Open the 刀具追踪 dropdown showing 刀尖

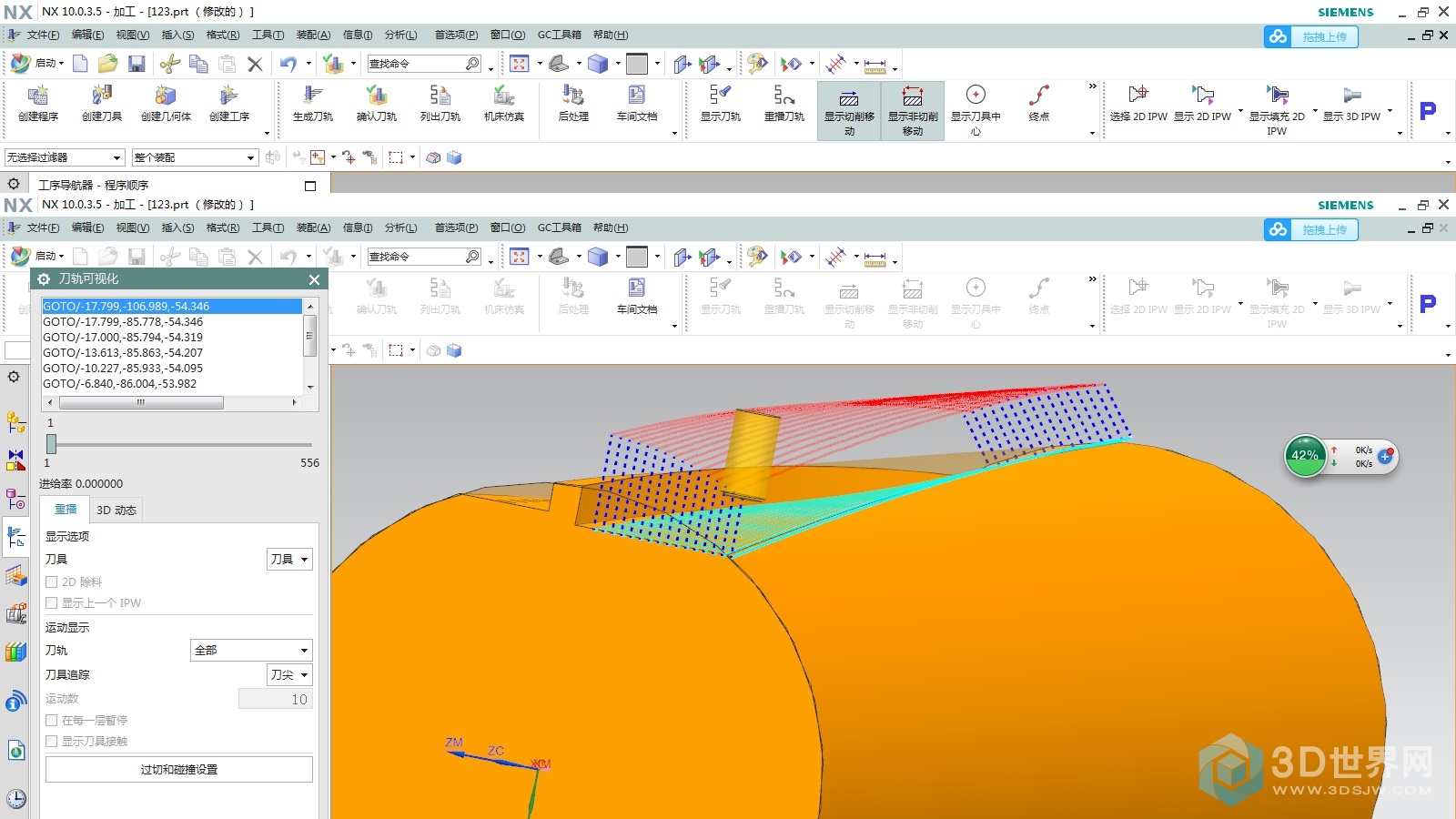[x=289, y=675]
